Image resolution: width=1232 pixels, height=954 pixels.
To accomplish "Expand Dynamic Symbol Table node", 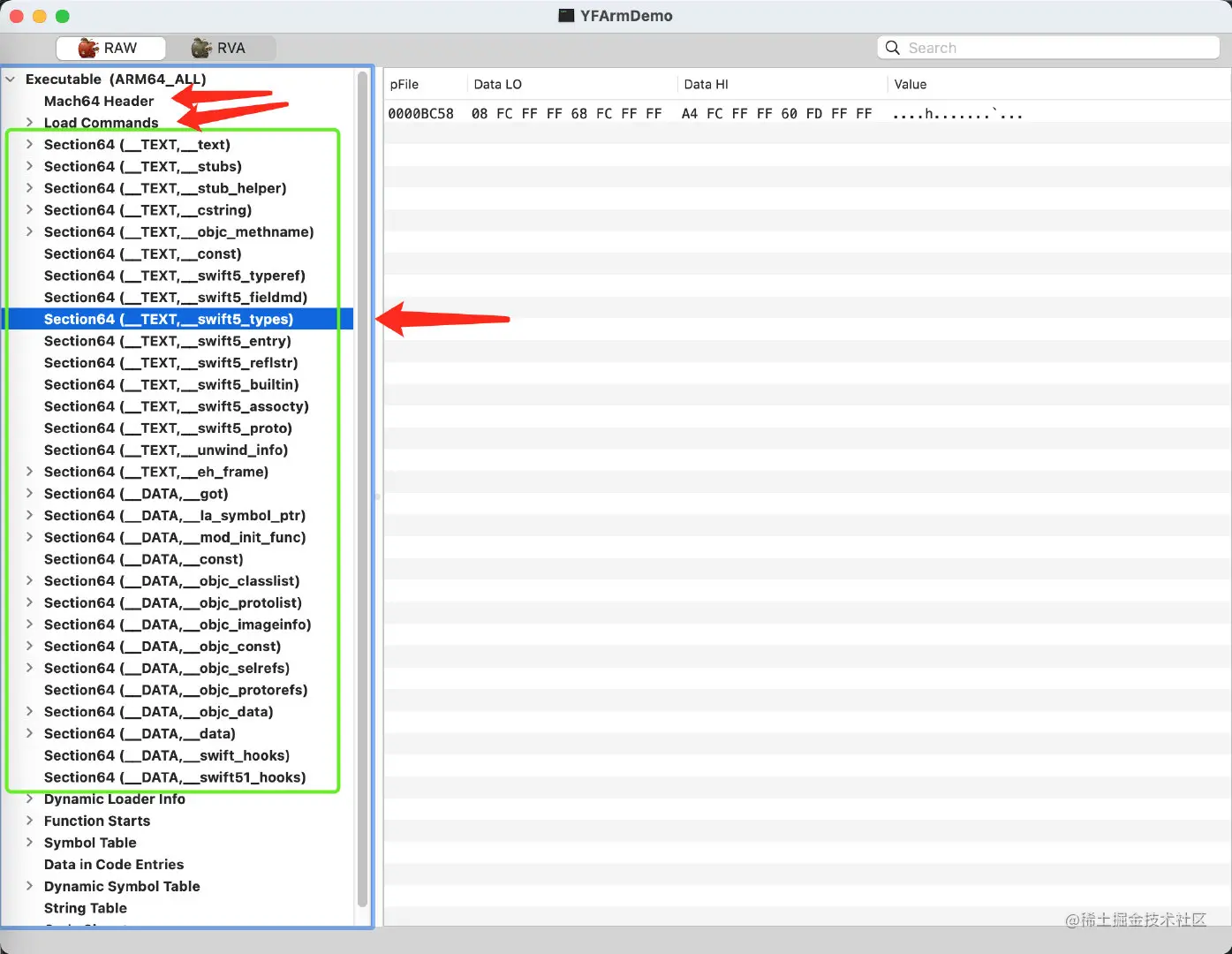I will 29,886.
